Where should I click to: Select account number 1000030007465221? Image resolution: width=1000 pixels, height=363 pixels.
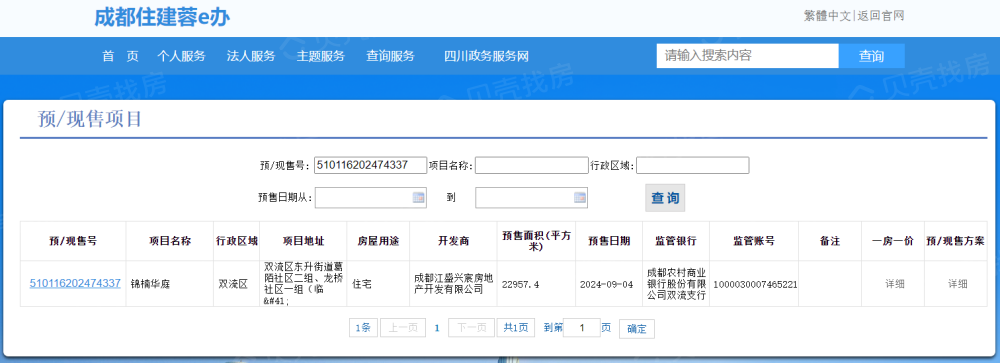[x=755, y=284]
